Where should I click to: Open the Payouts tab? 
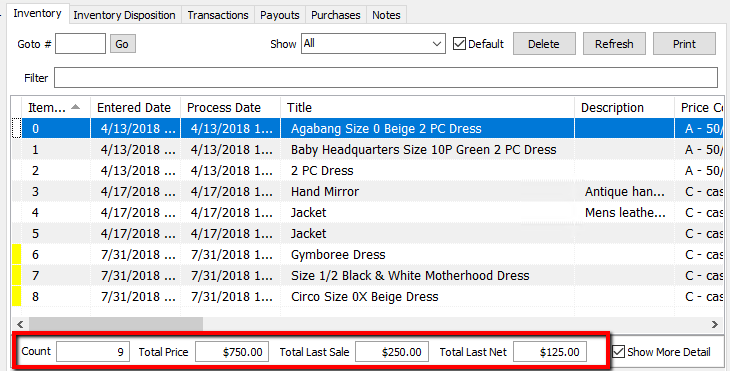[280, 15]
